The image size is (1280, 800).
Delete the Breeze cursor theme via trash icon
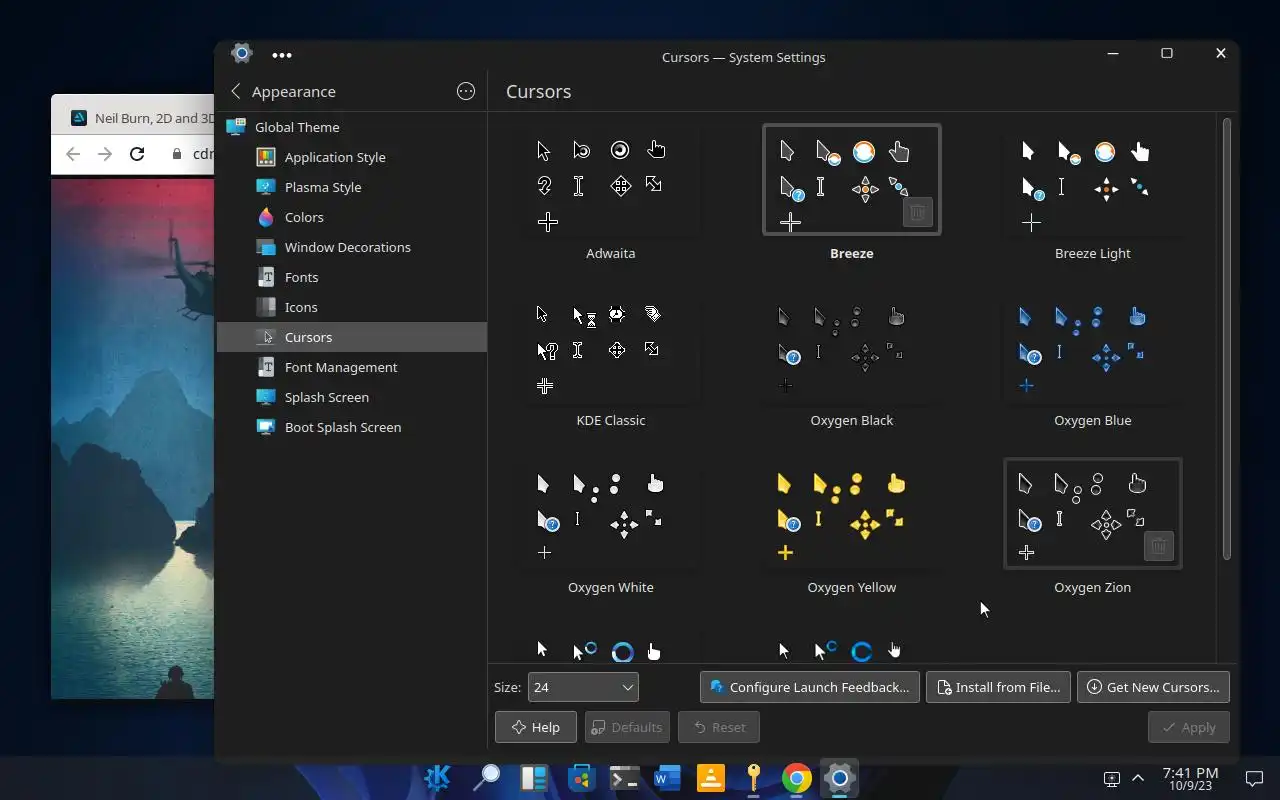pos(917,212)
